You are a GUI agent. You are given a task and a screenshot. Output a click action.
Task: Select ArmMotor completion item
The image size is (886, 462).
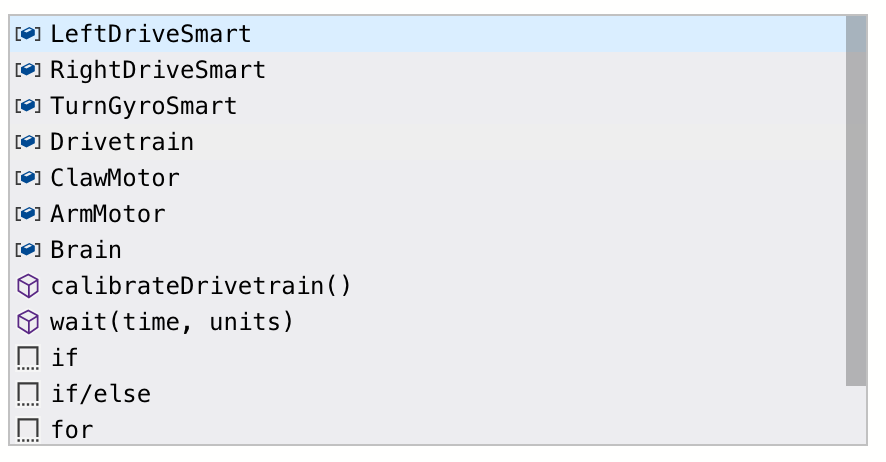click(x=108, y=214)
